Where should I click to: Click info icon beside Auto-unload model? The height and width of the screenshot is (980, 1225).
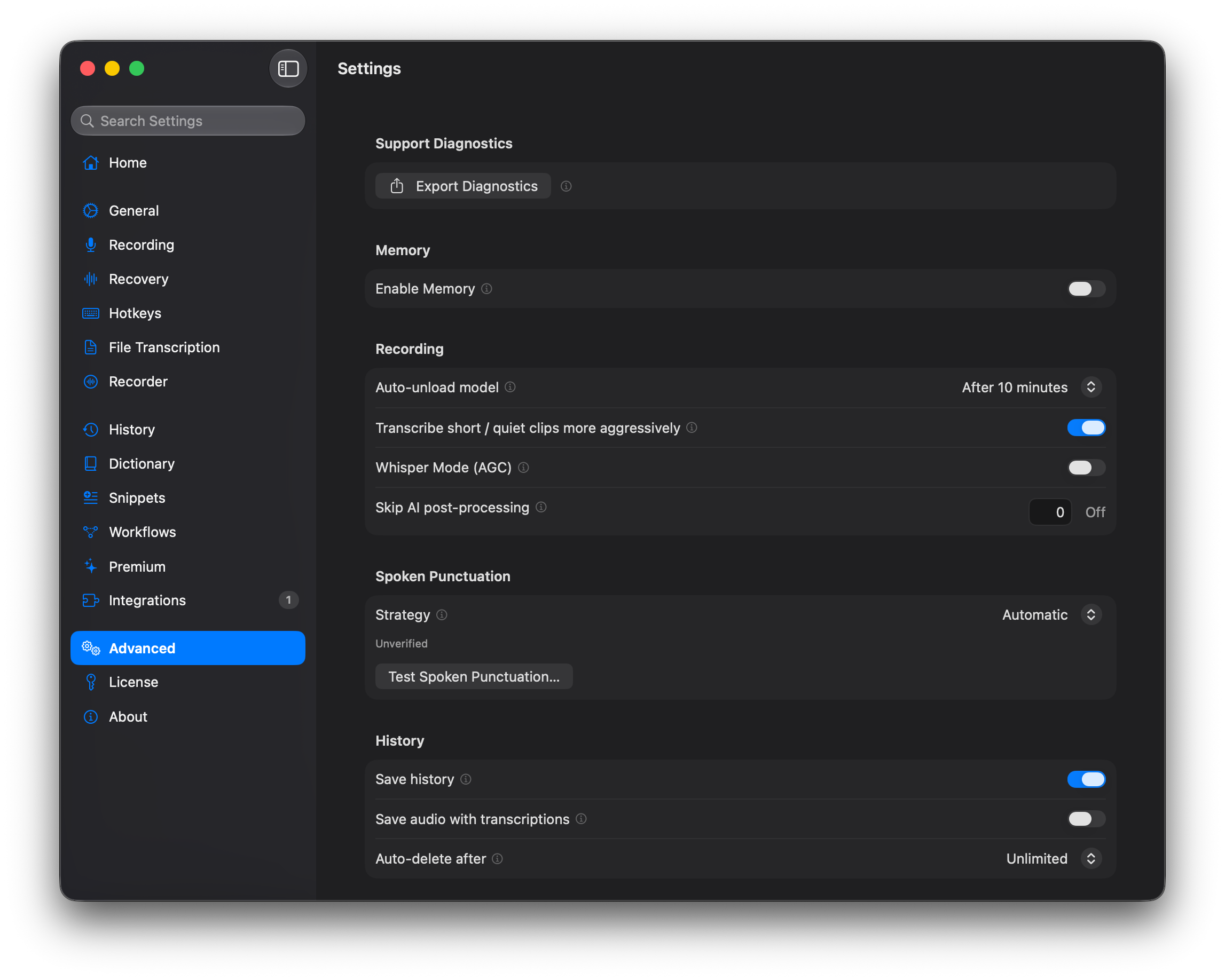[510, 387]
